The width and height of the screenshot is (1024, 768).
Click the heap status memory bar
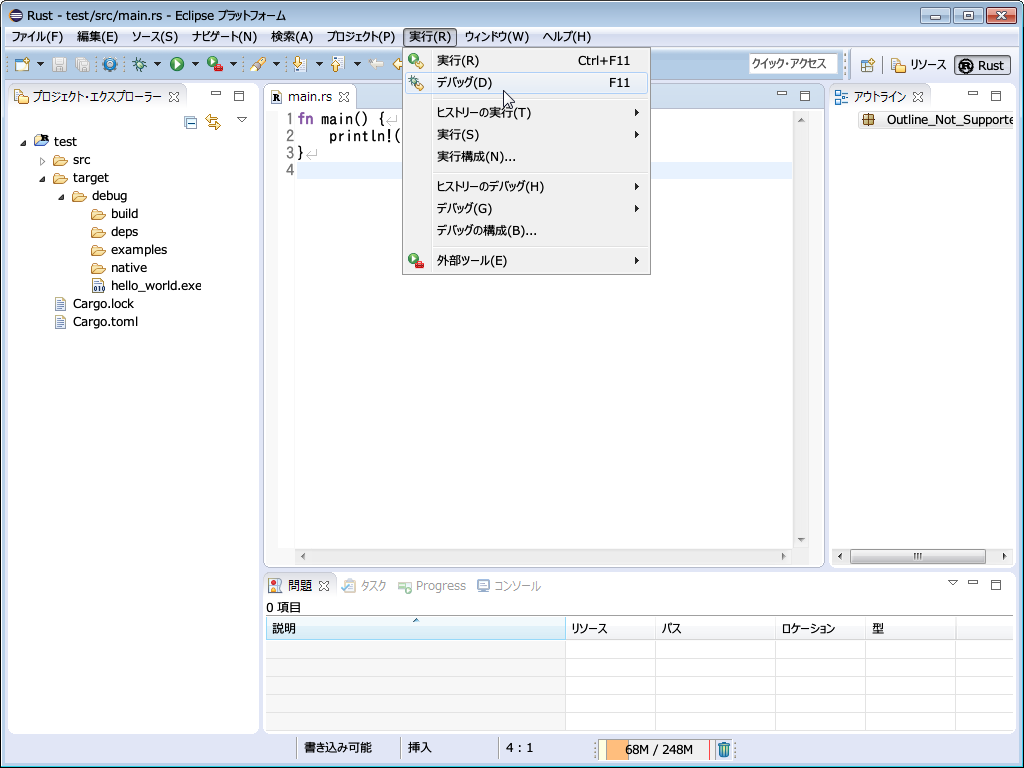(655, 749)
